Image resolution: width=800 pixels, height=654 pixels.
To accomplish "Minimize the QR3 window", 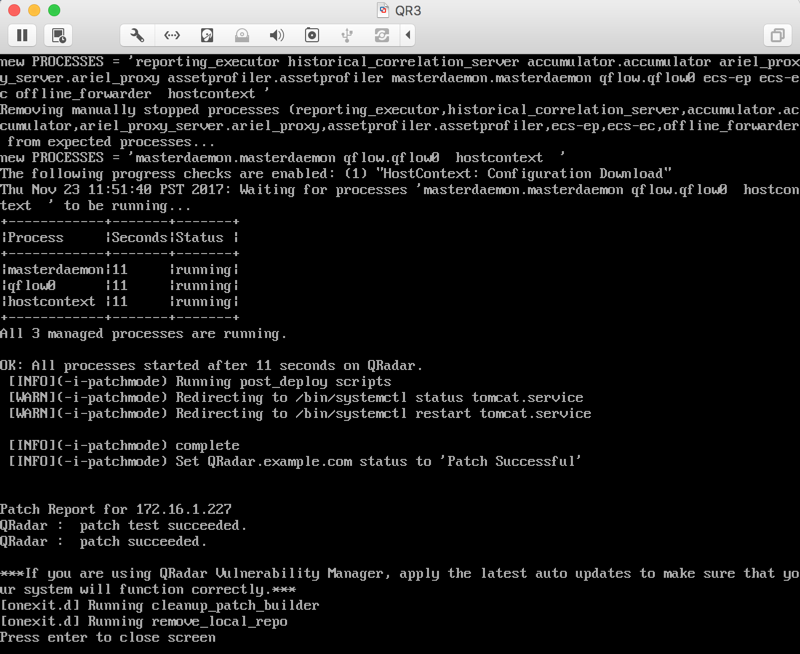I will coord(34,10).
